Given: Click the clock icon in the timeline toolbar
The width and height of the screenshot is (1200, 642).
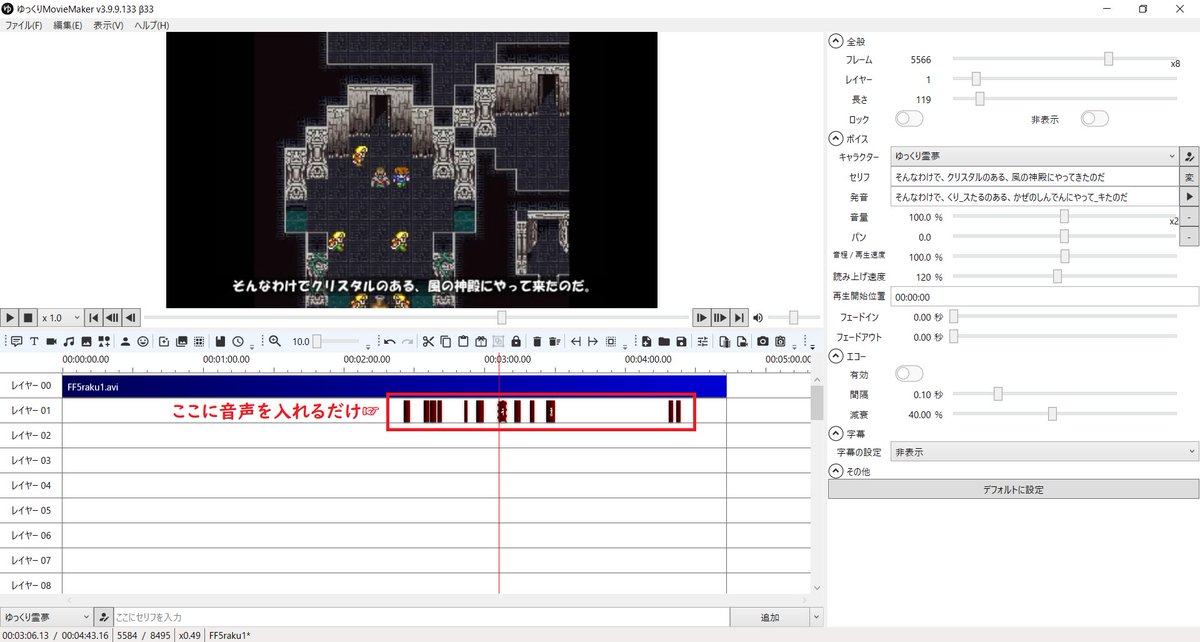Looking at the screenshot, I should click(x=238, y=341).
